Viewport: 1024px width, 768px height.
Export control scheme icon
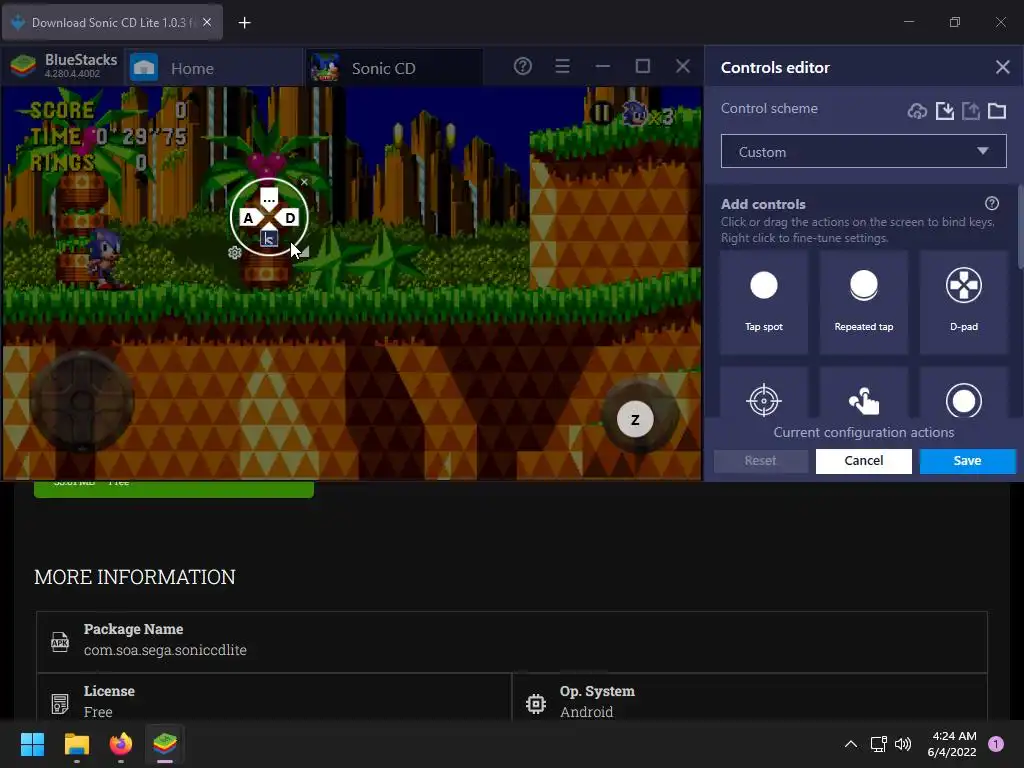(x=971, y=111)
